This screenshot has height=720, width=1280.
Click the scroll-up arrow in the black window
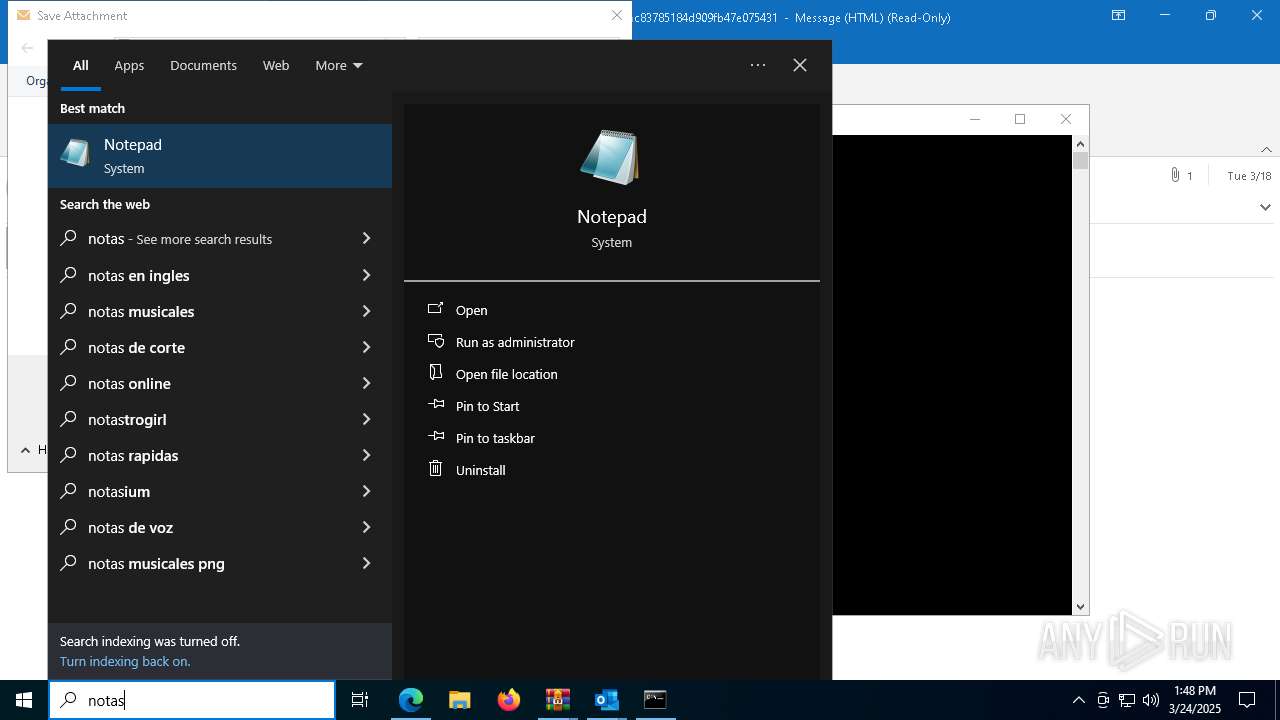pos(1080,144)
